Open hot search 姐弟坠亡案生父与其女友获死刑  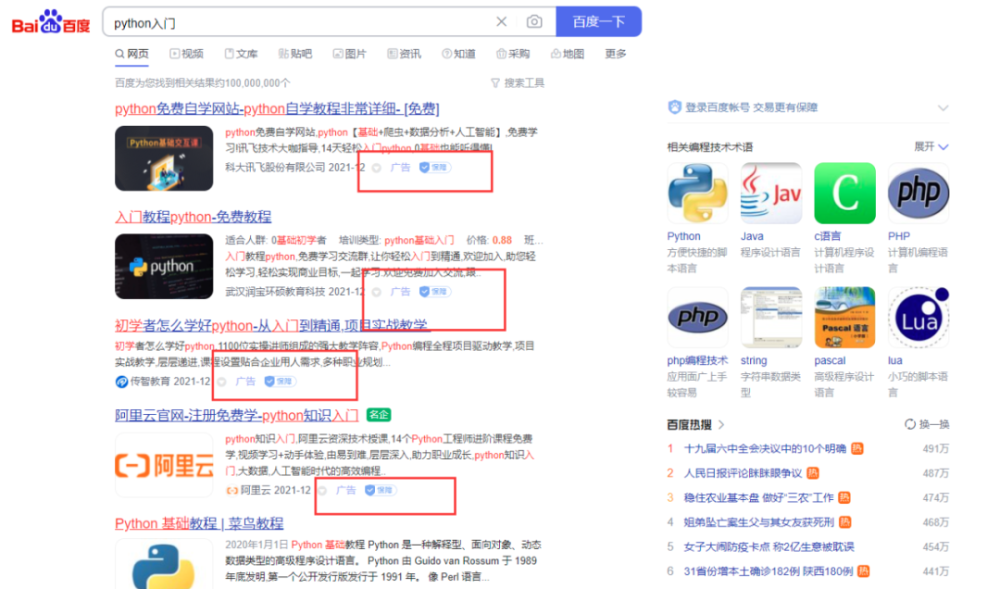click(x=759, y=522)
